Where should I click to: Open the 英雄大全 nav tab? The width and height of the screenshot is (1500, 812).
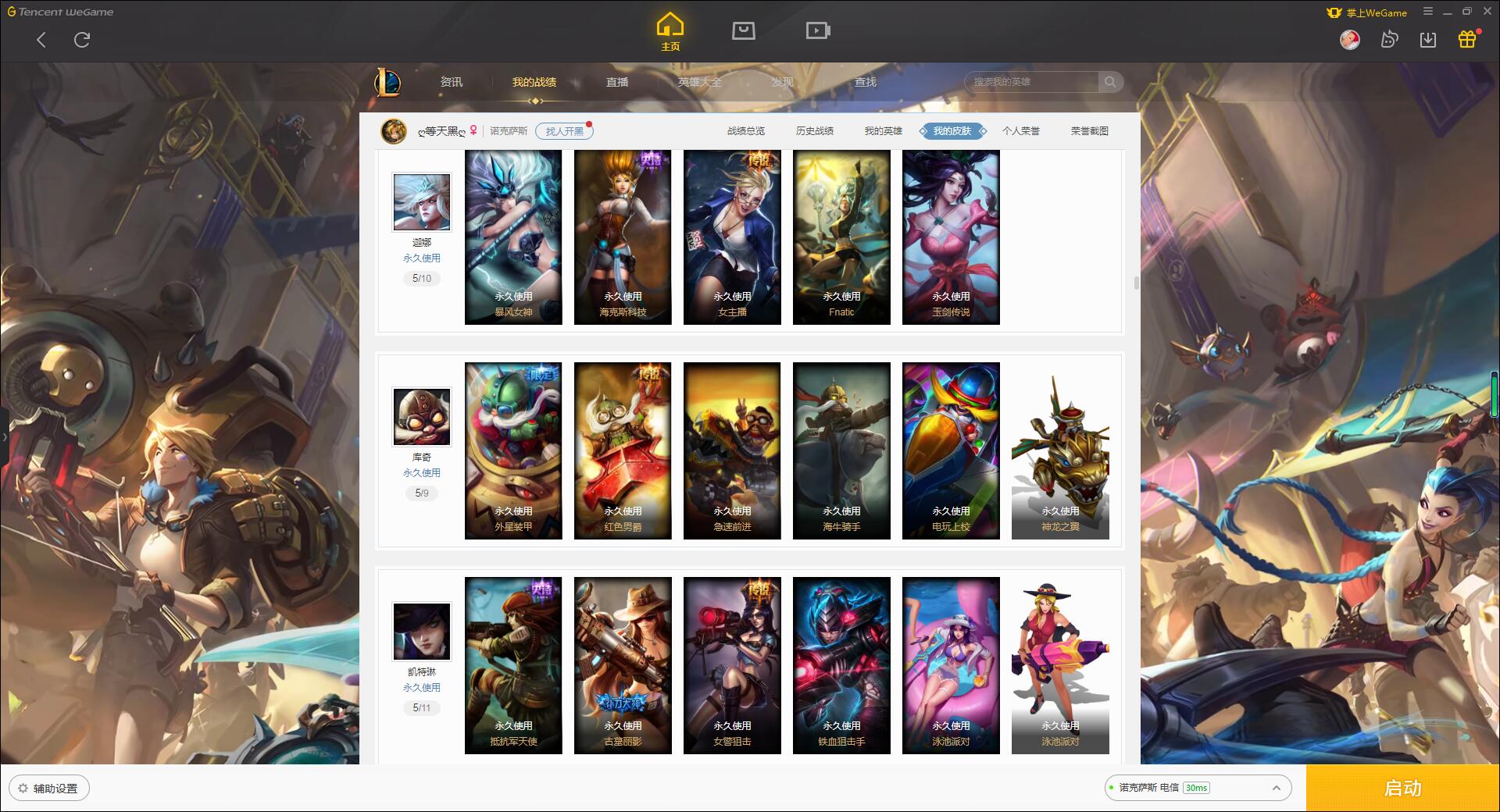click(700, 82)
